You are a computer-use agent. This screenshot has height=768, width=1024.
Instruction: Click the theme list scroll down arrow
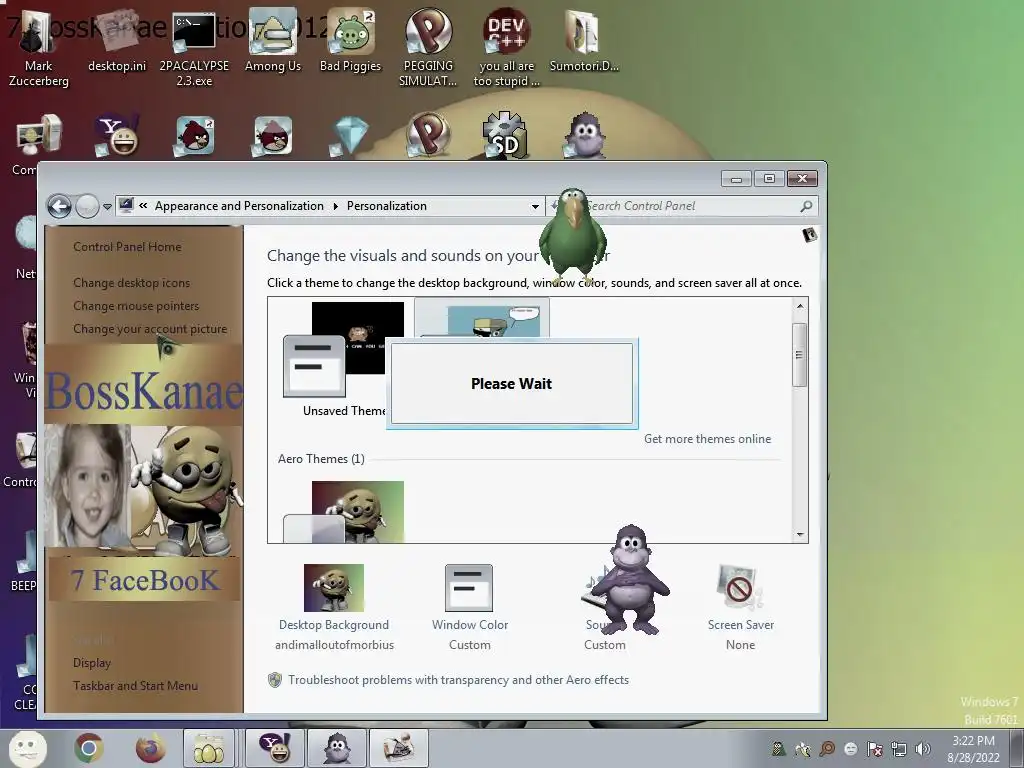point(800,535)
